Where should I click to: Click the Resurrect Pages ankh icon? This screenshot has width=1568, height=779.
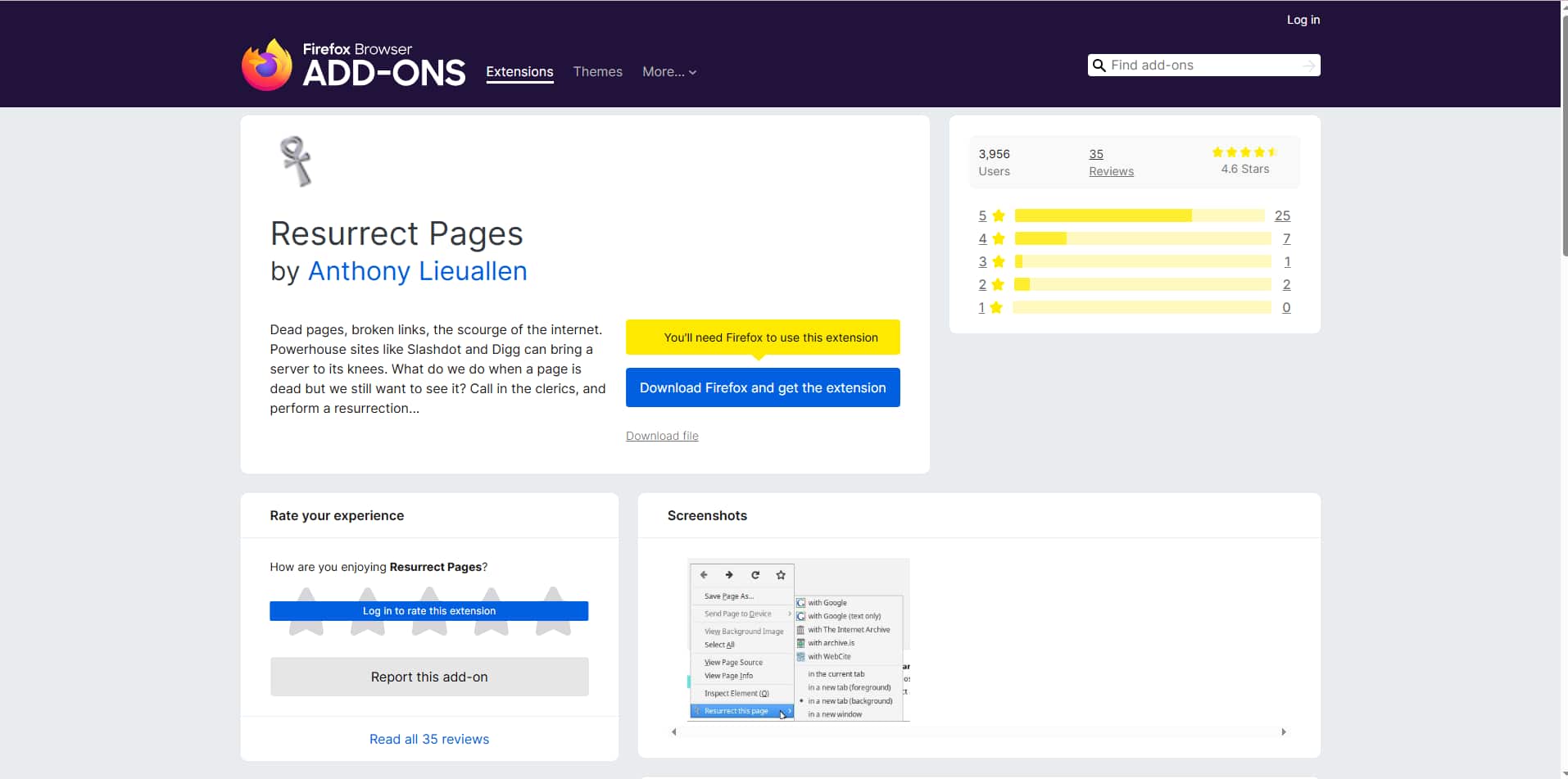coord(296,161)
